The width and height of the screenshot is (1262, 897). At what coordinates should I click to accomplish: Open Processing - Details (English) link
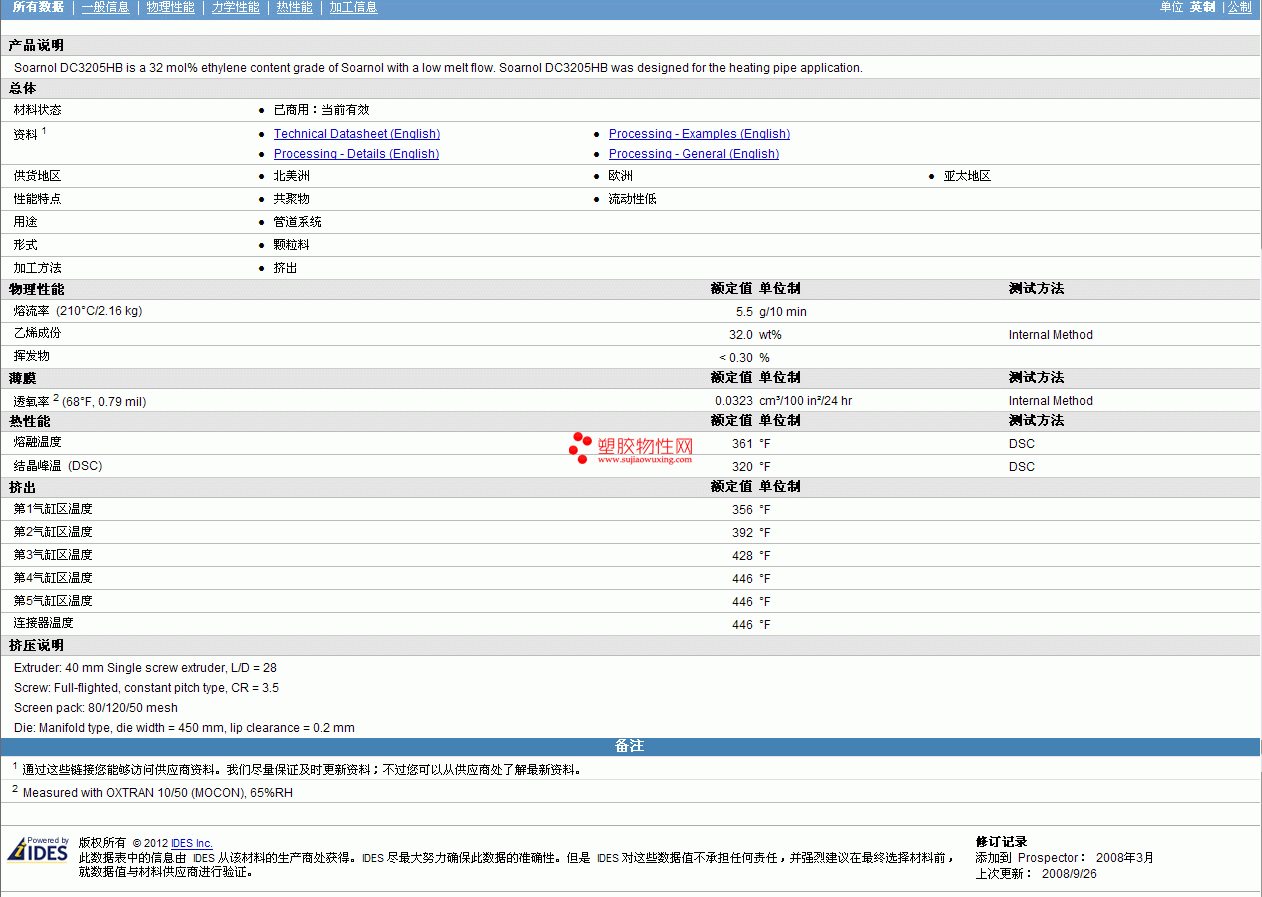(x=356, y=154)
